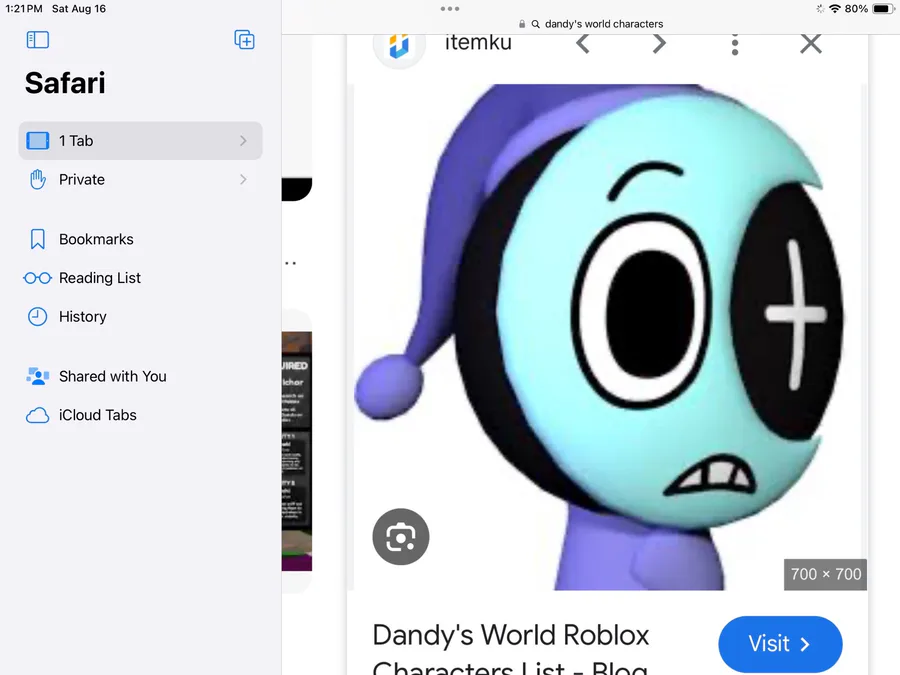Viewport: 900px width, 675px height.
Task: Click the Private hand icon
Action: pos(38,180)
